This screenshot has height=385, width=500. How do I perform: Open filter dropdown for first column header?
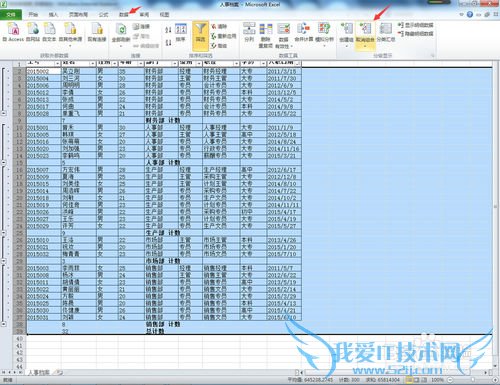click(x=57, y=63)
